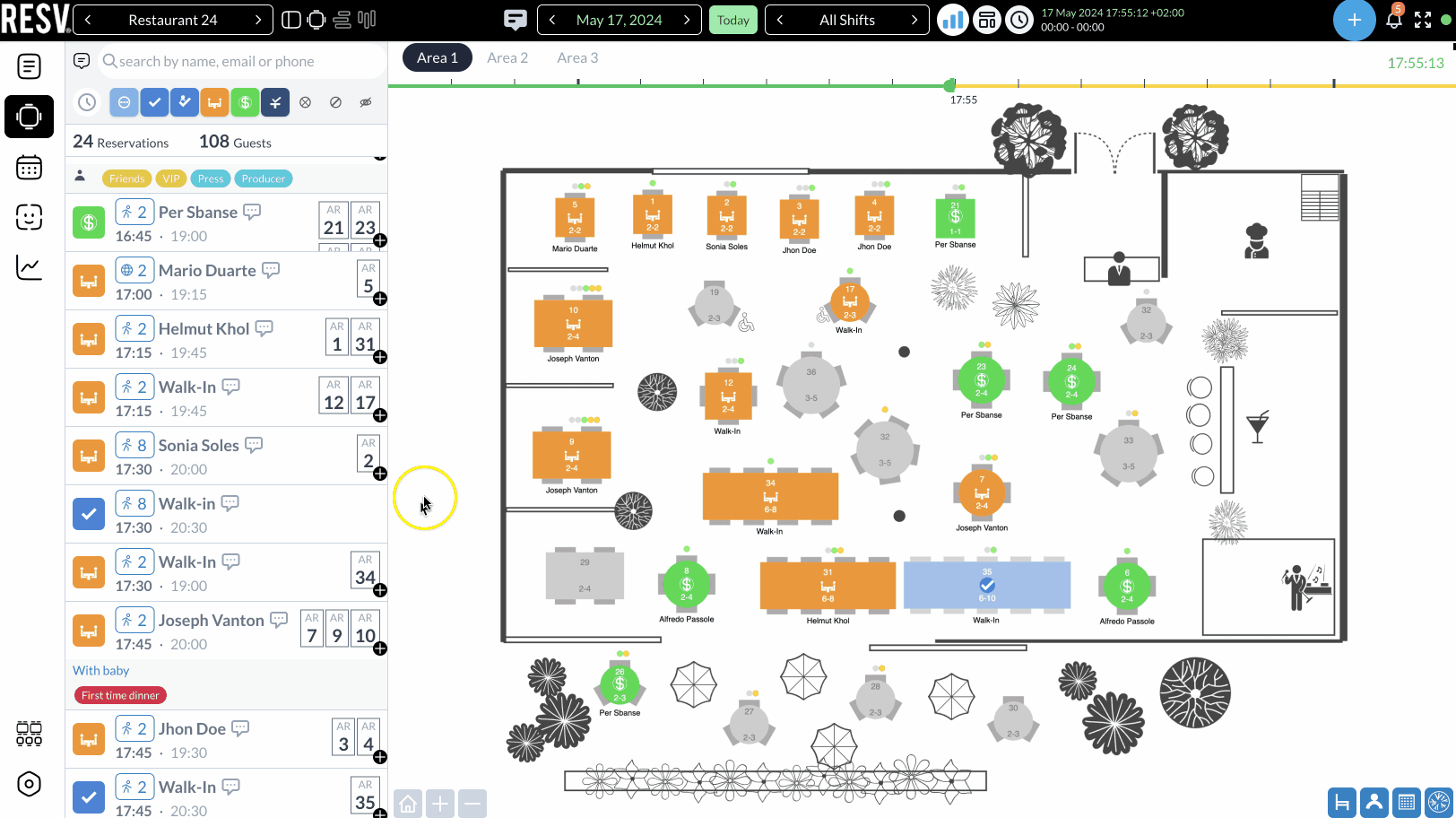
Task: Toggle the hidden reservations eye filter
Action: click(x=365, y=101)
